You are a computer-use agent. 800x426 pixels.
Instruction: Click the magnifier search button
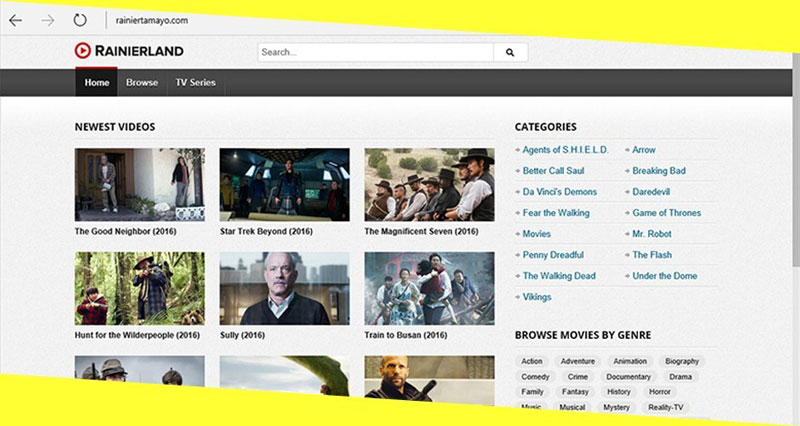point(510,52)
